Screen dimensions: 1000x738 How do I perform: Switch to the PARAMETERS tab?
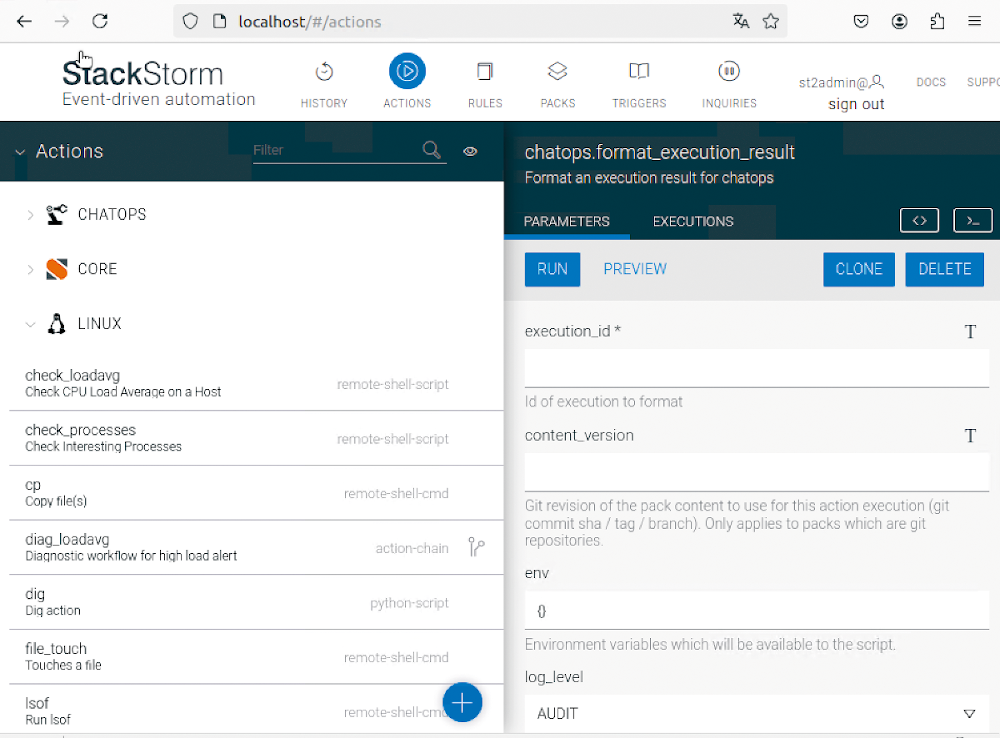566,221
